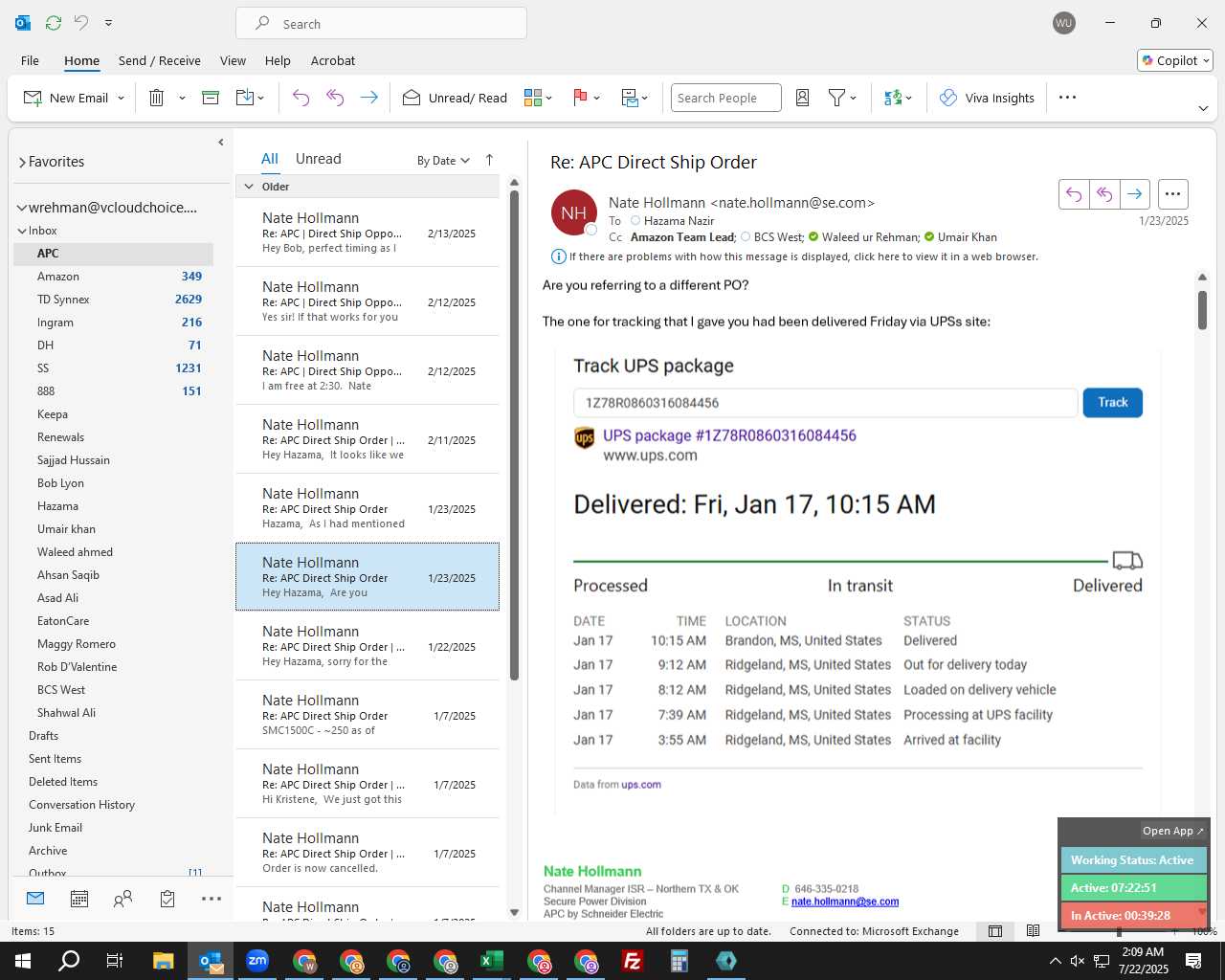Toggle Unread/Read status of message

tap(455, 98)
